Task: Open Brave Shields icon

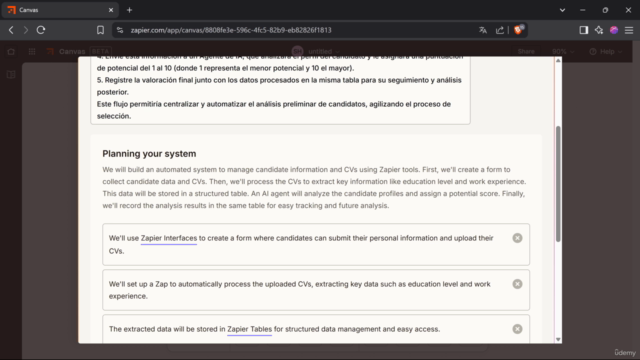Action: [x=519, y=29]
